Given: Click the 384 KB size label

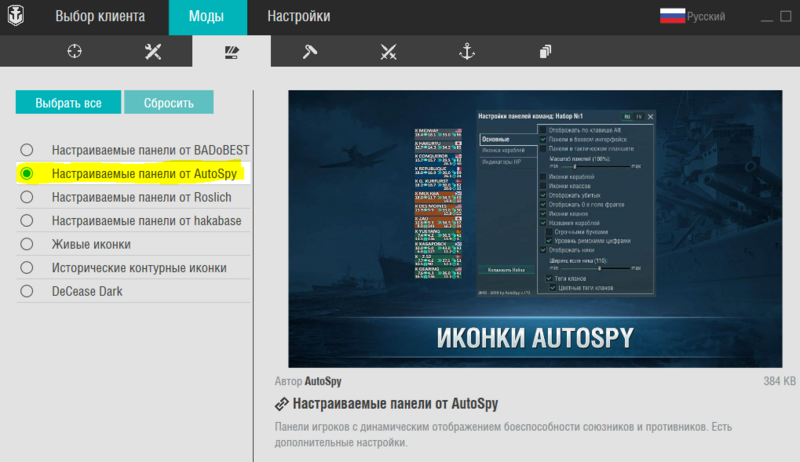Looking at the screenshot, I should tap(779, 381).
